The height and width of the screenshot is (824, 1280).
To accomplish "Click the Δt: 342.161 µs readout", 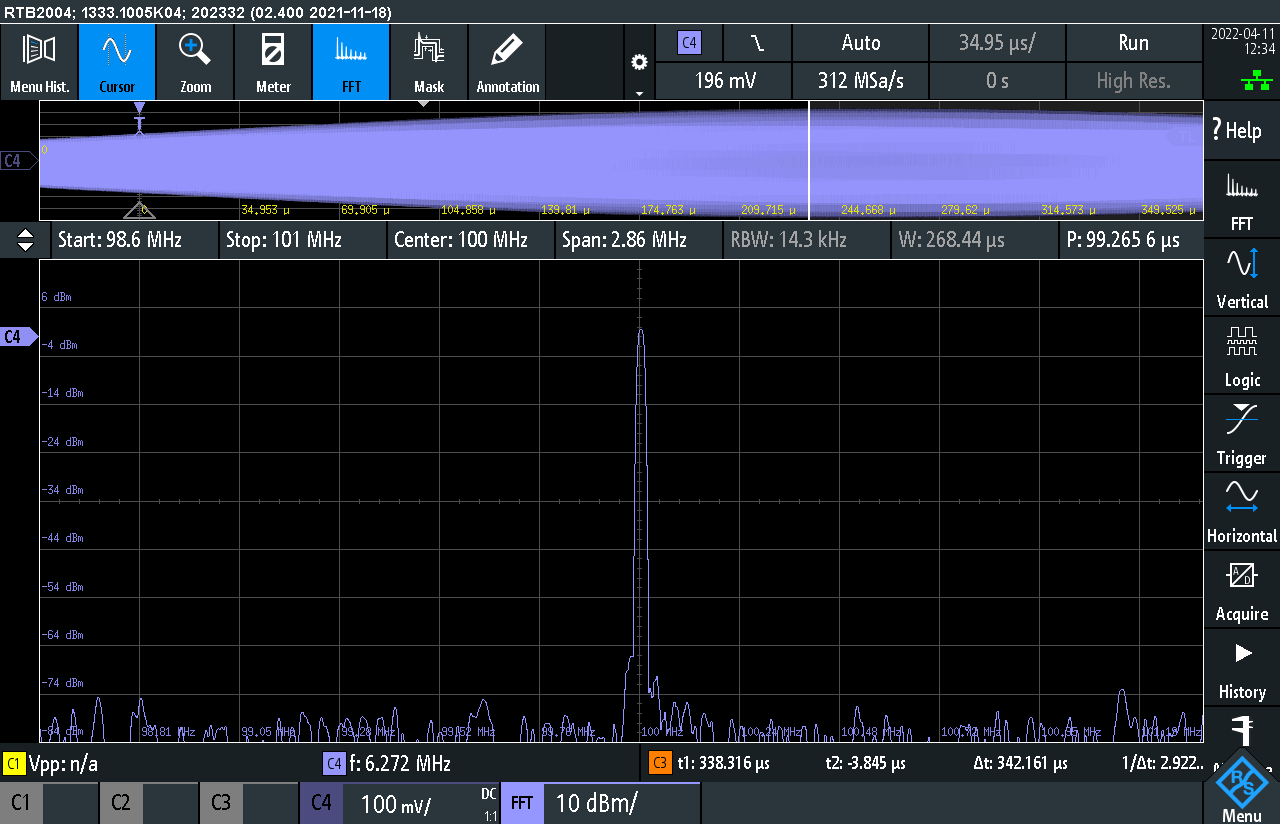I will point(1020,763).
